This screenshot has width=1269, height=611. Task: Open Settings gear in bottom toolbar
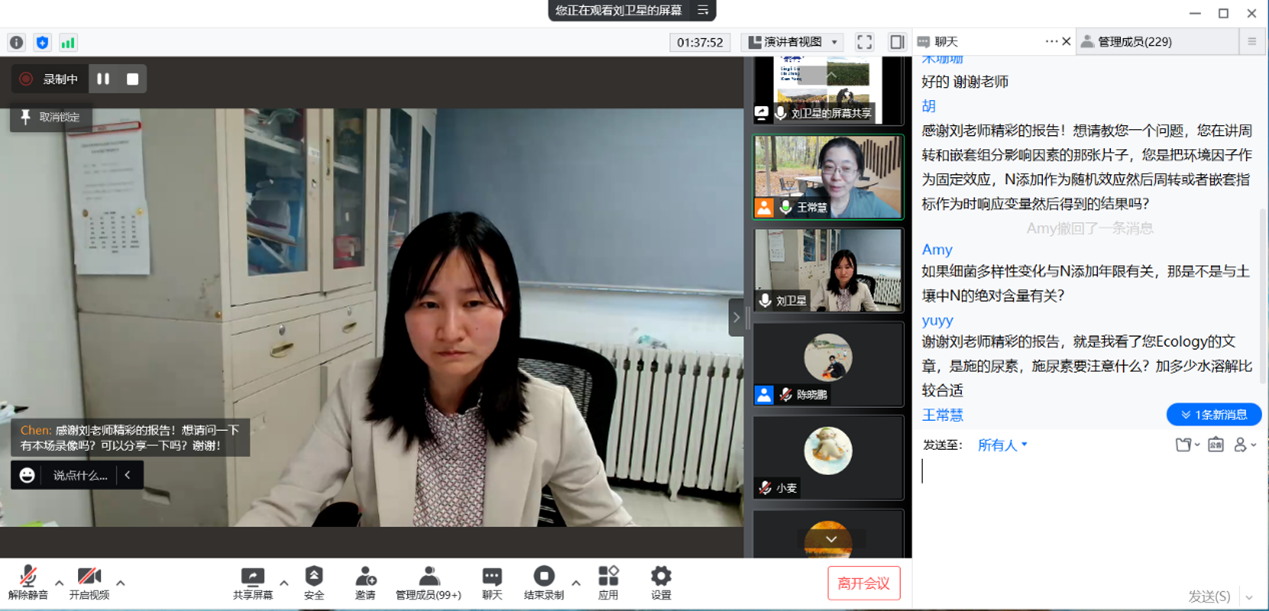(661, 582)
